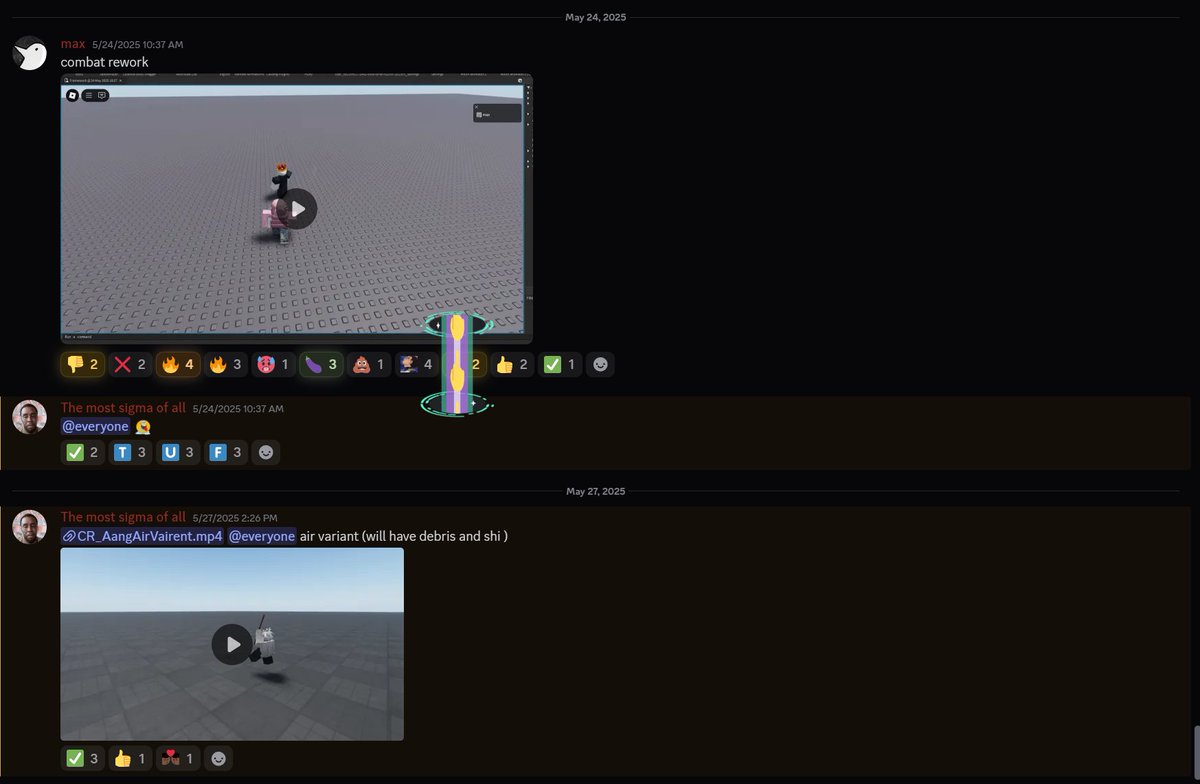Click the '5/27/2025 2:26 PM' timestamp
Image resolution: width=1200 pixels, height=784 pixels.
[235, 518]
